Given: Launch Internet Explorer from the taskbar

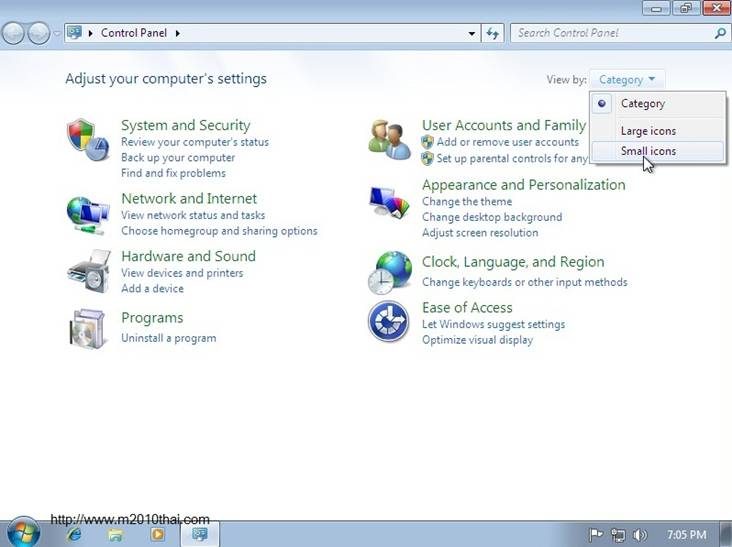Looking at the screenshot, I should click(x=73, y=534).
